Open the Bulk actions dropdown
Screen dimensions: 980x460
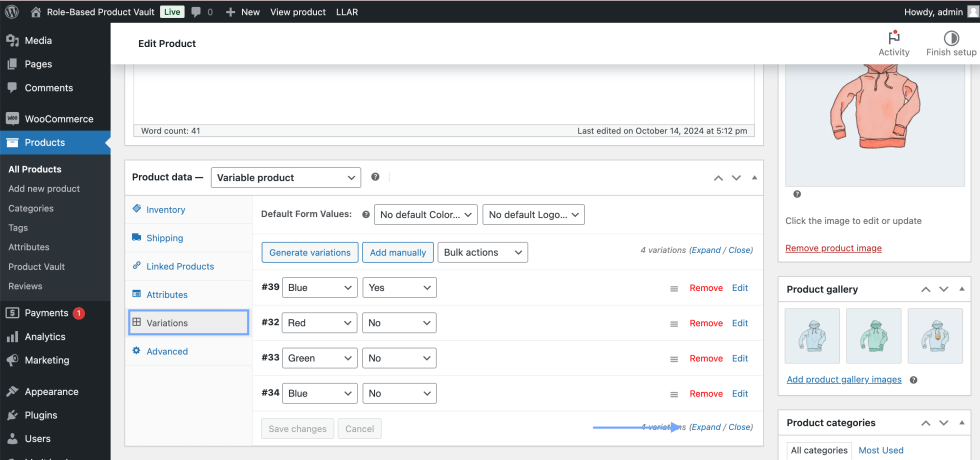(x=482, y=252)
